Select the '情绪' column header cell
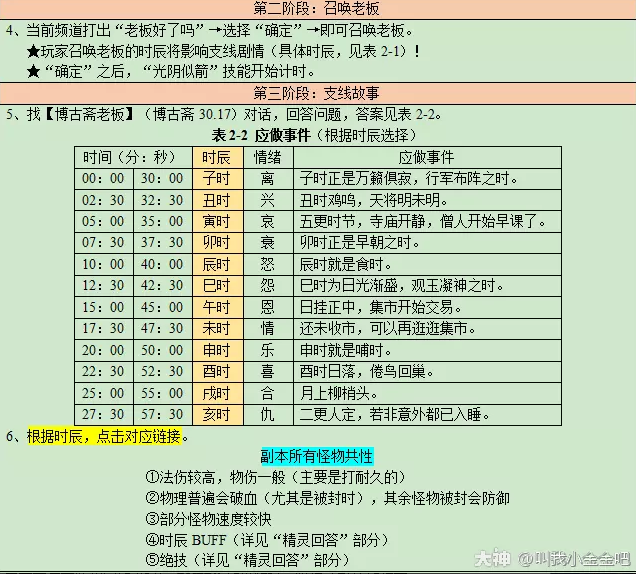The width and height of the screenshot is (636, 574). [x=268, y=157]
